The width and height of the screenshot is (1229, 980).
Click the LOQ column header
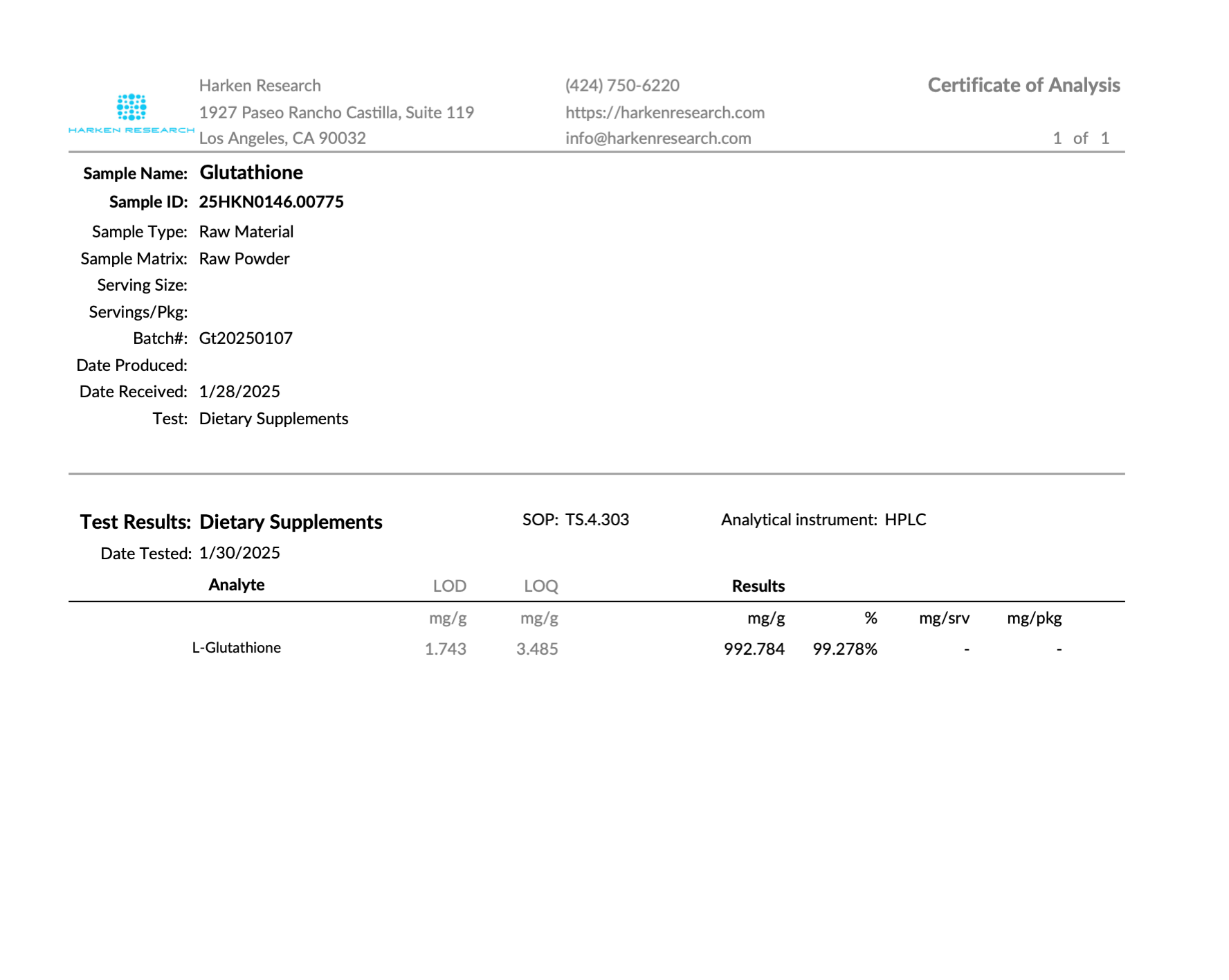coord(541,586)
